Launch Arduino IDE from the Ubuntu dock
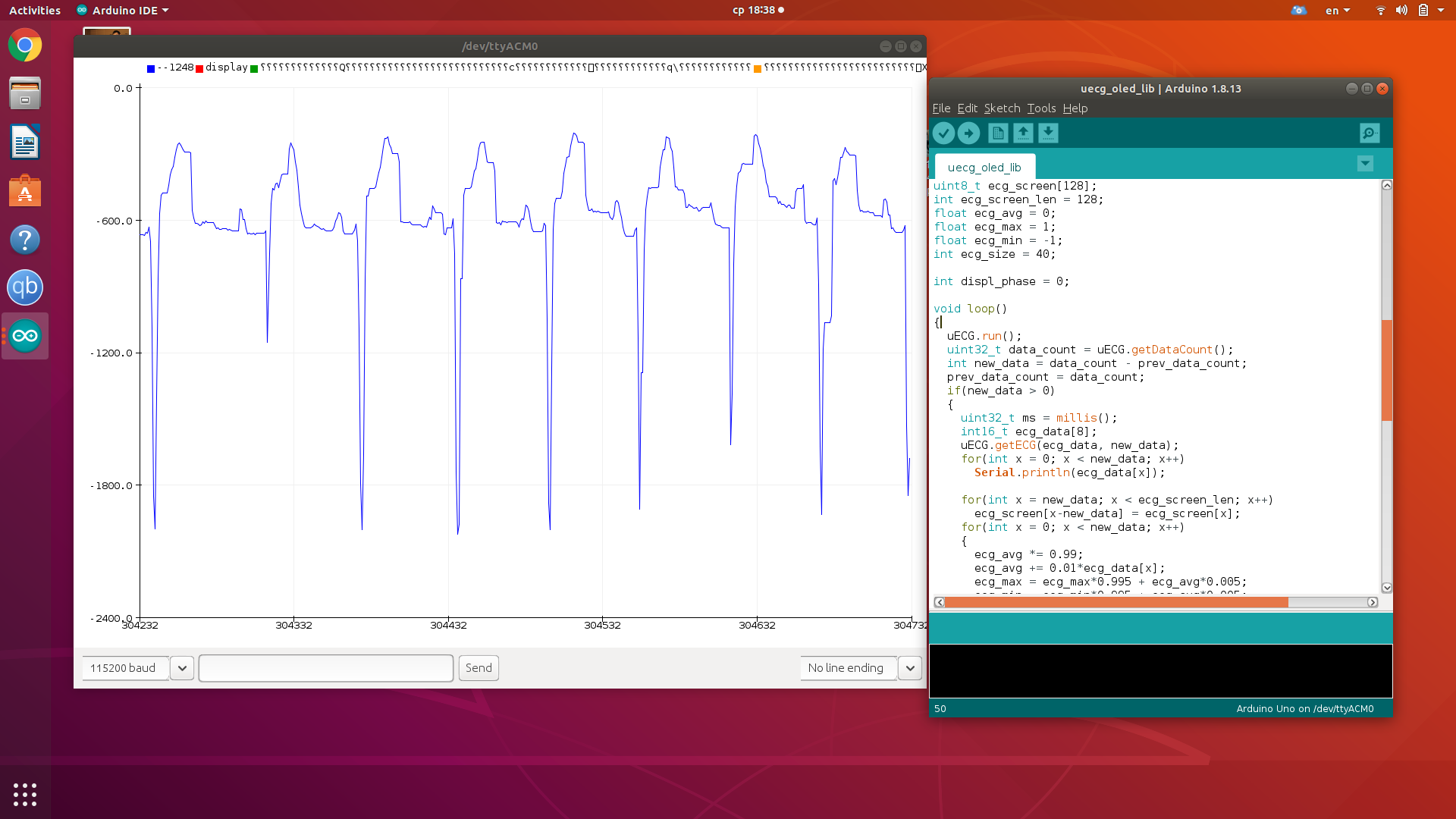This screenshot has width=1456, height=819. 25,336
